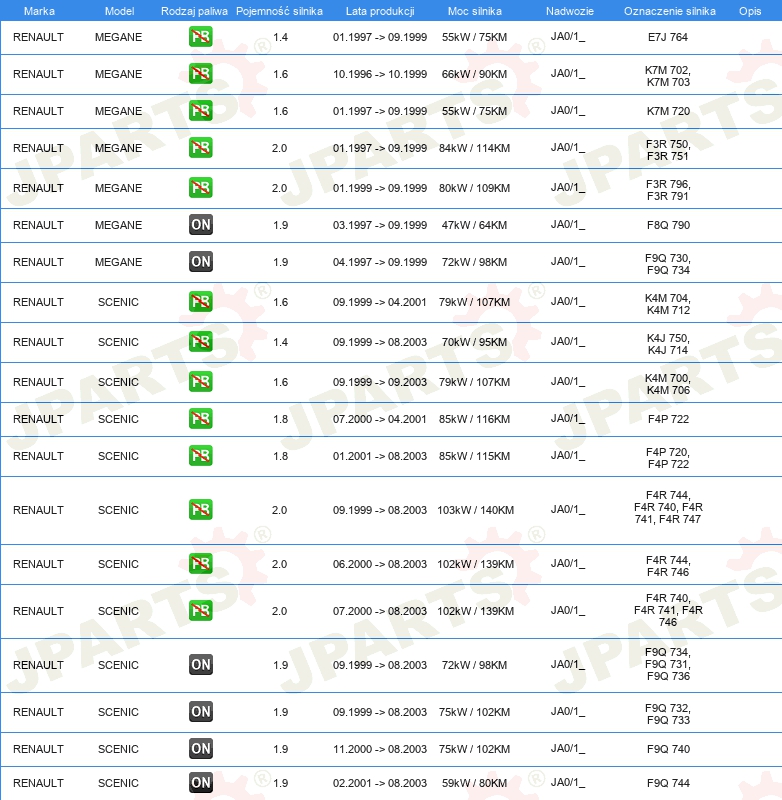Viewport: 782px width, 800px height.
Task: Select the F4R 740, F4R 741, F4R 746 cell
Action: (x=668, y=610)
